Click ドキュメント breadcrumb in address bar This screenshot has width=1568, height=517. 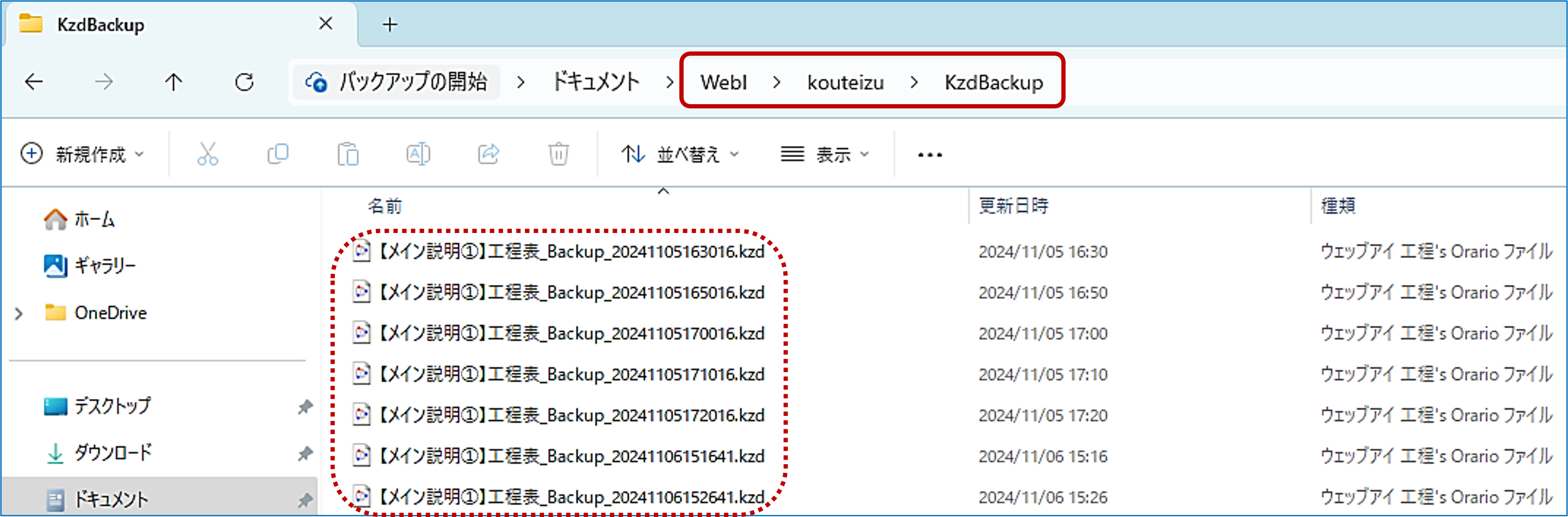595,82
